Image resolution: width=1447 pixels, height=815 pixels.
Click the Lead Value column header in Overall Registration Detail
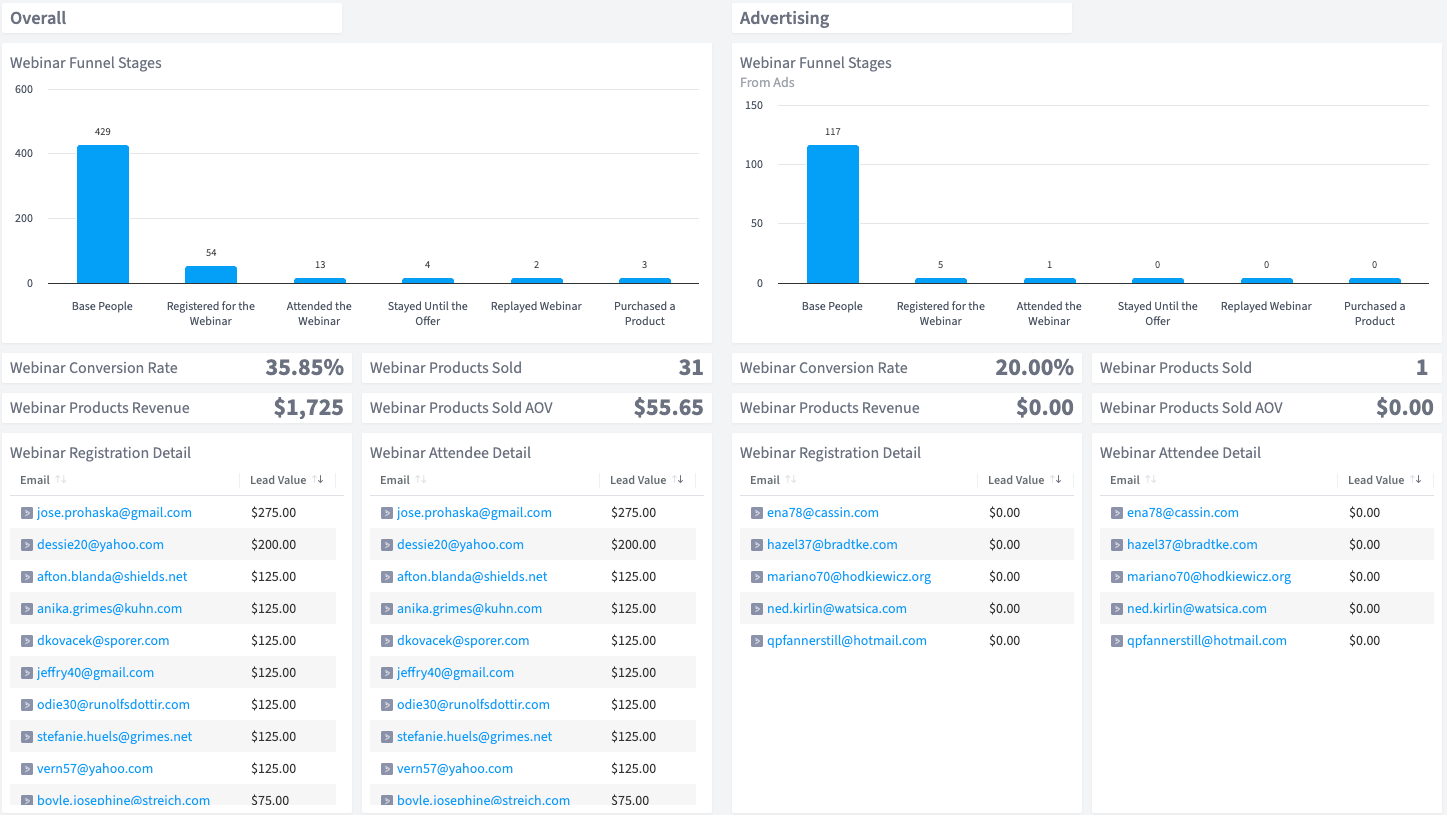[278, 480]
